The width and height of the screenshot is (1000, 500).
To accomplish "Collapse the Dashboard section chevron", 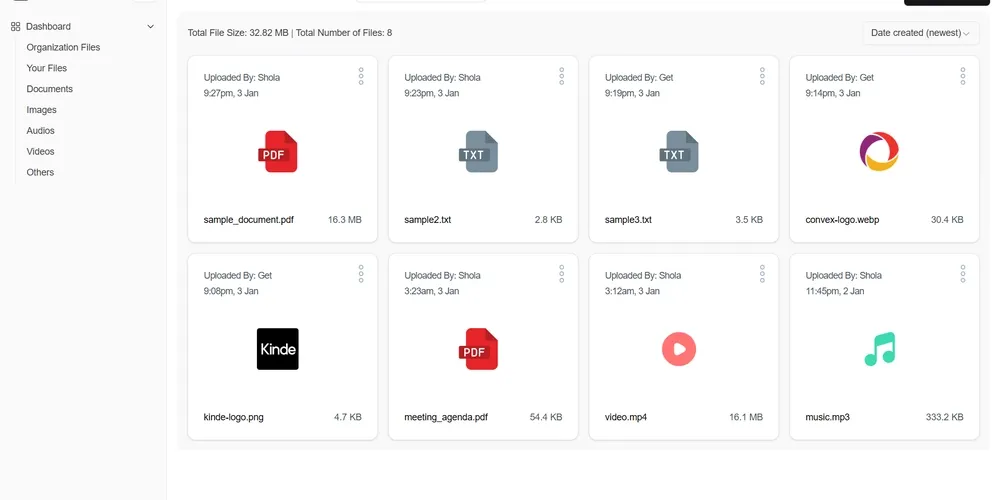I will pos(151,27).
